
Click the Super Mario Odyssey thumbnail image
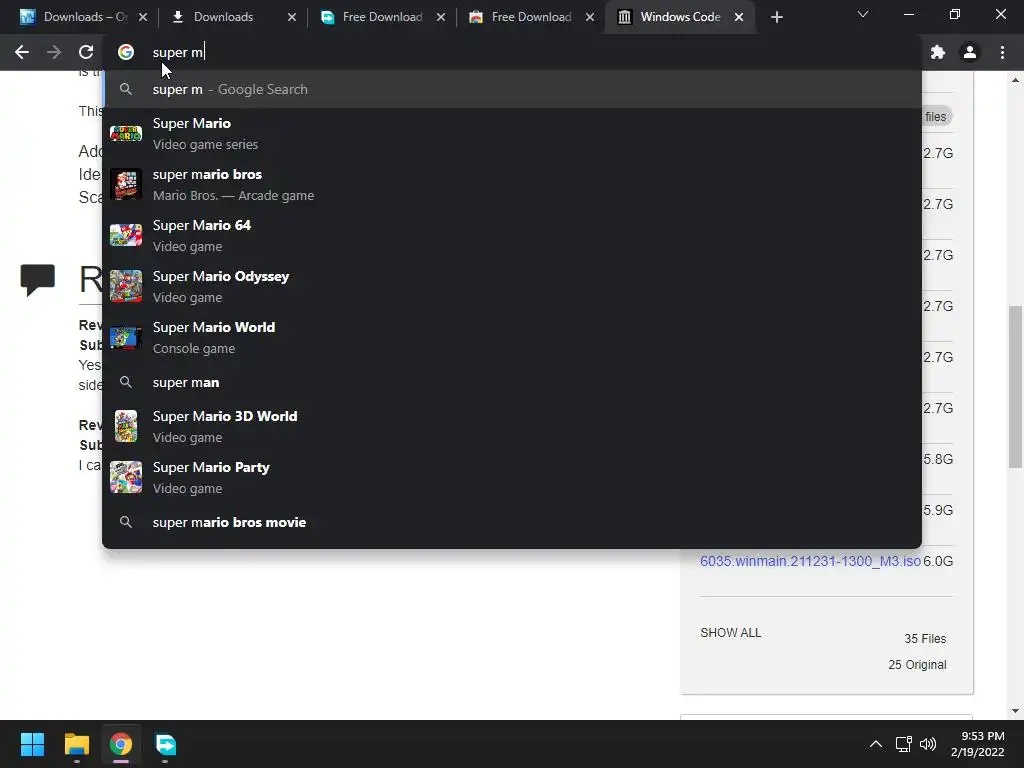click(x=126, y=287)
